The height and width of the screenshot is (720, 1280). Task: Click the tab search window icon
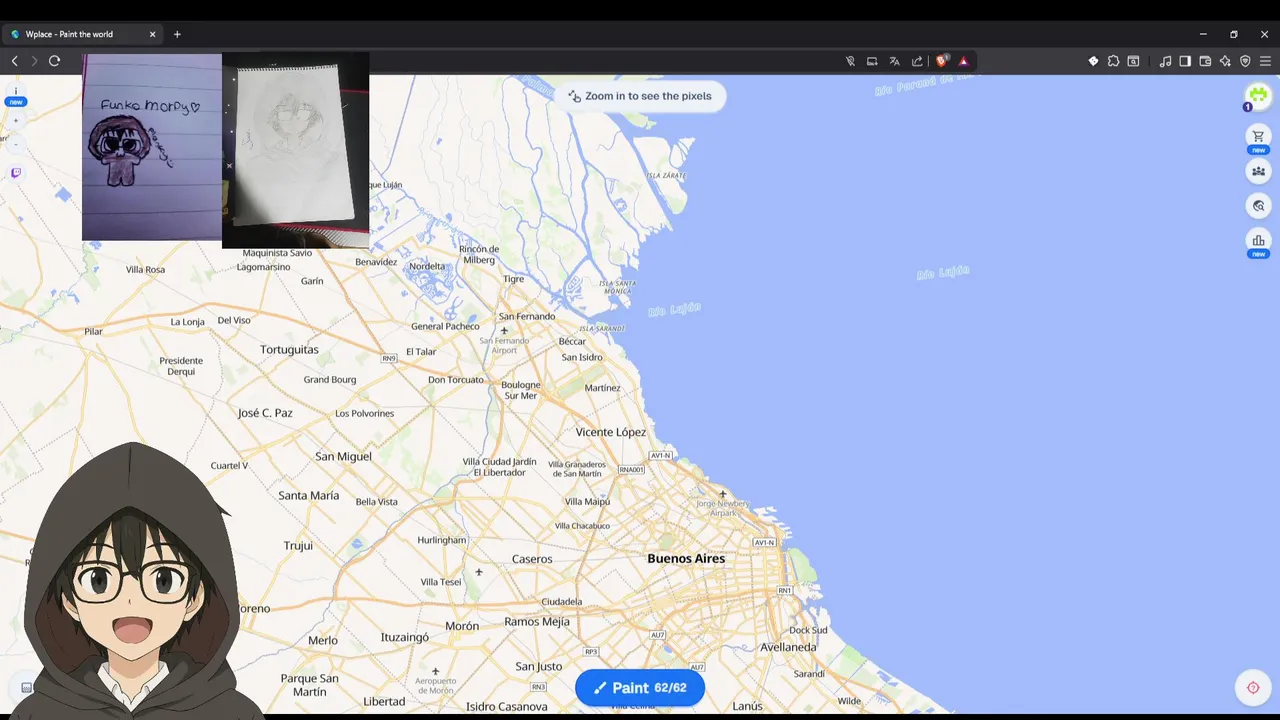1133,61
